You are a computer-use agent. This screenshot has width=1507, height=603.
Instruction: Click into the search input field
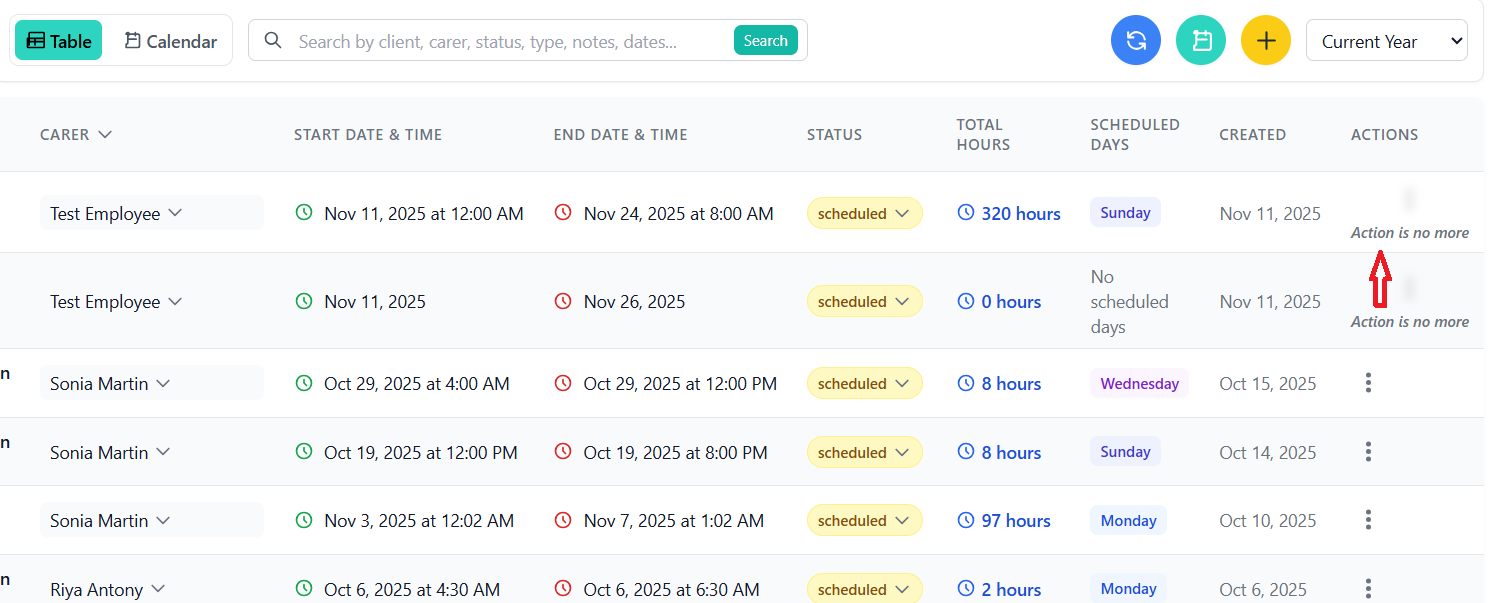click(x=510, y=41)
